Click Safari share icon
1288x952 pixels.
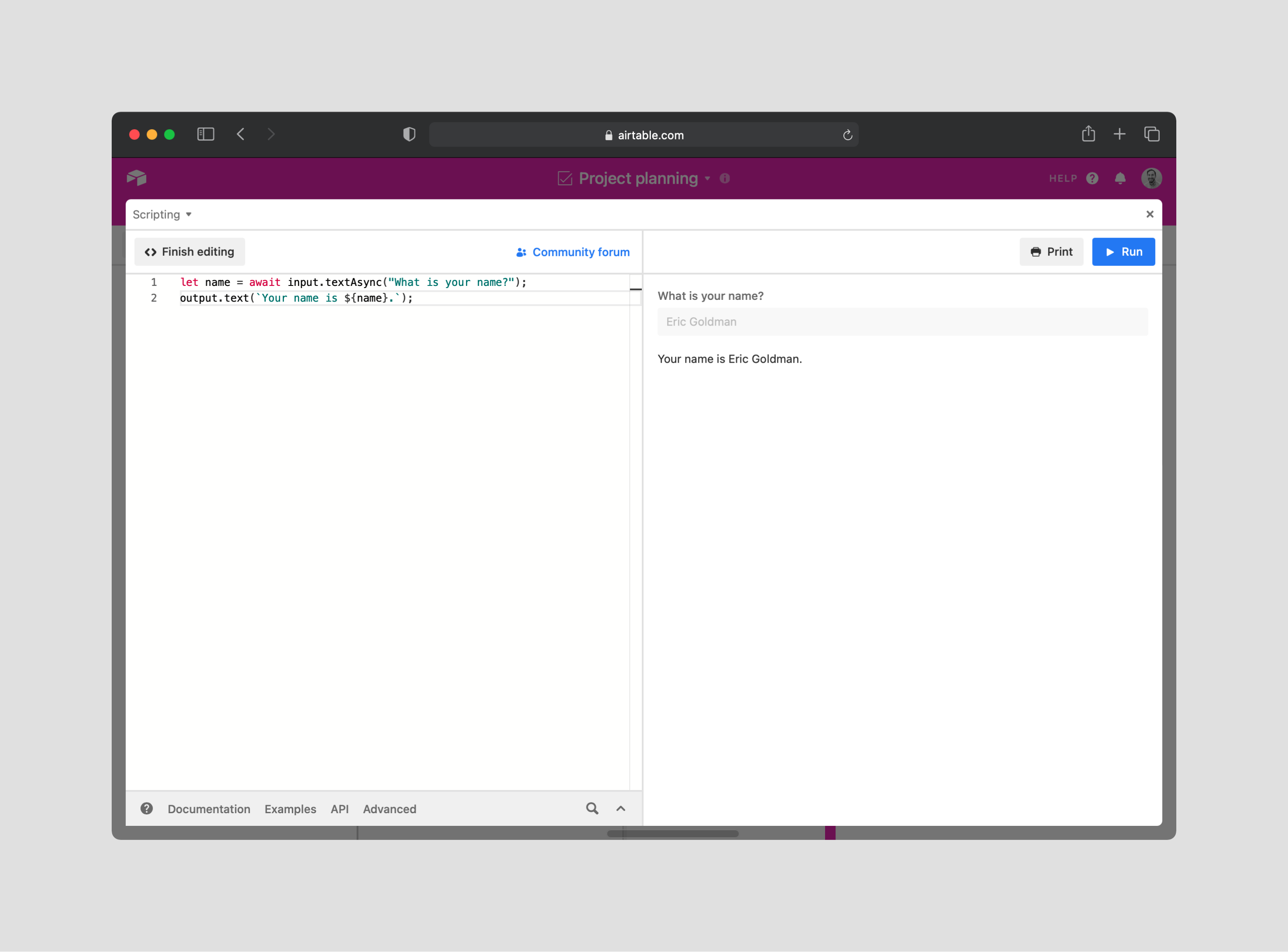pyautogui.click(x=1088, y=134)
